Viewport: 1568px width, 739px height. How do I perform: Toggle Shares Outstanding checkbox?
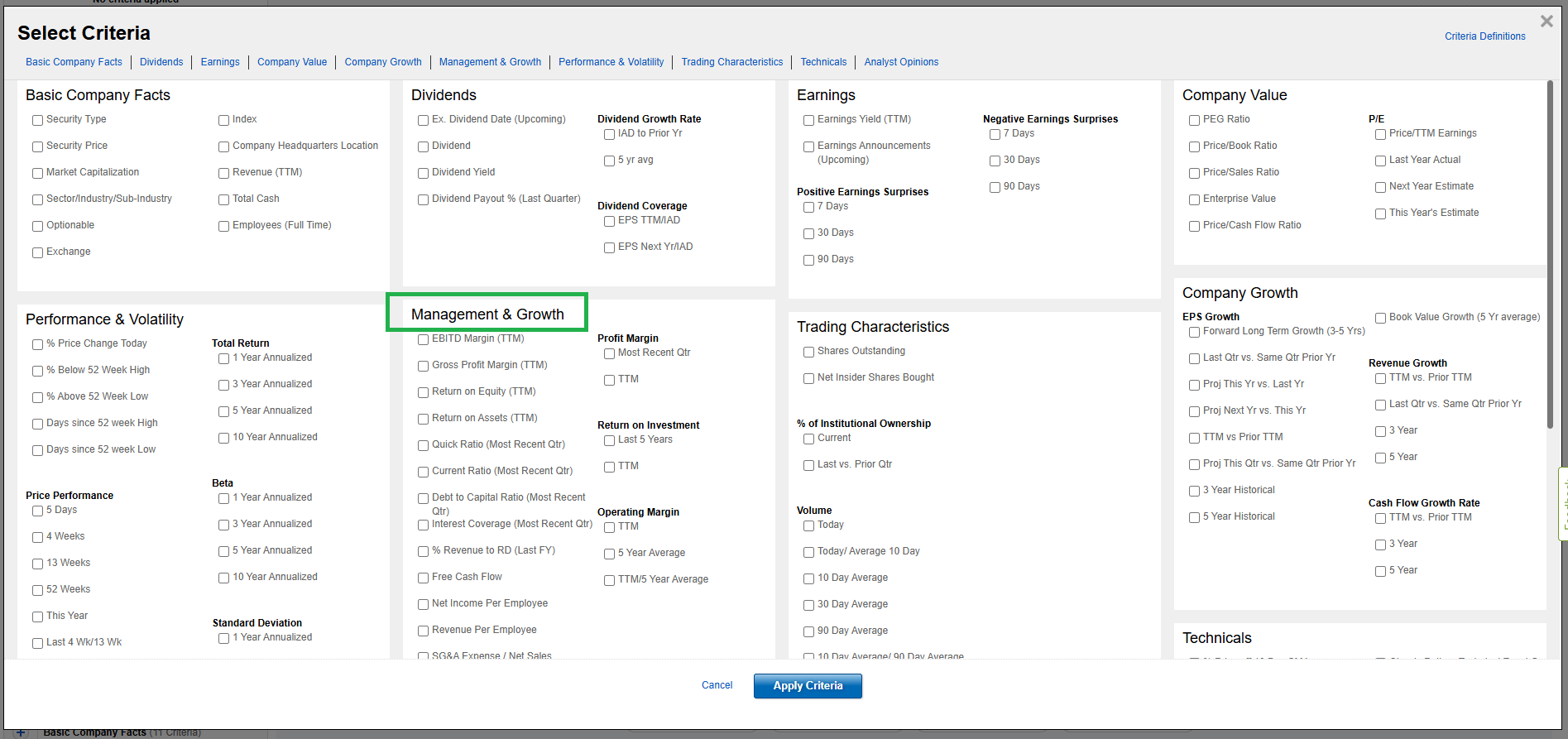click(809, 352)
